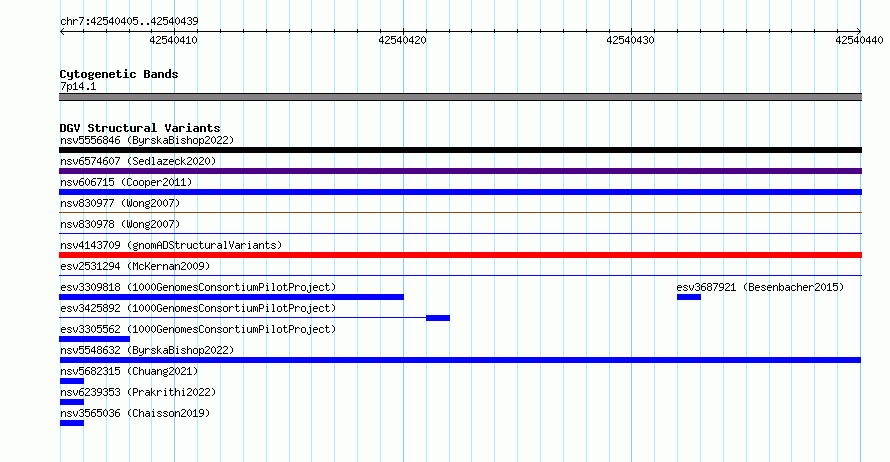Image resolution: width=890 pixels, height=462 pixels.
Task: Click the purple nsv6574607 variant bar
Action: pyautogui.click(x=460, y=171)
